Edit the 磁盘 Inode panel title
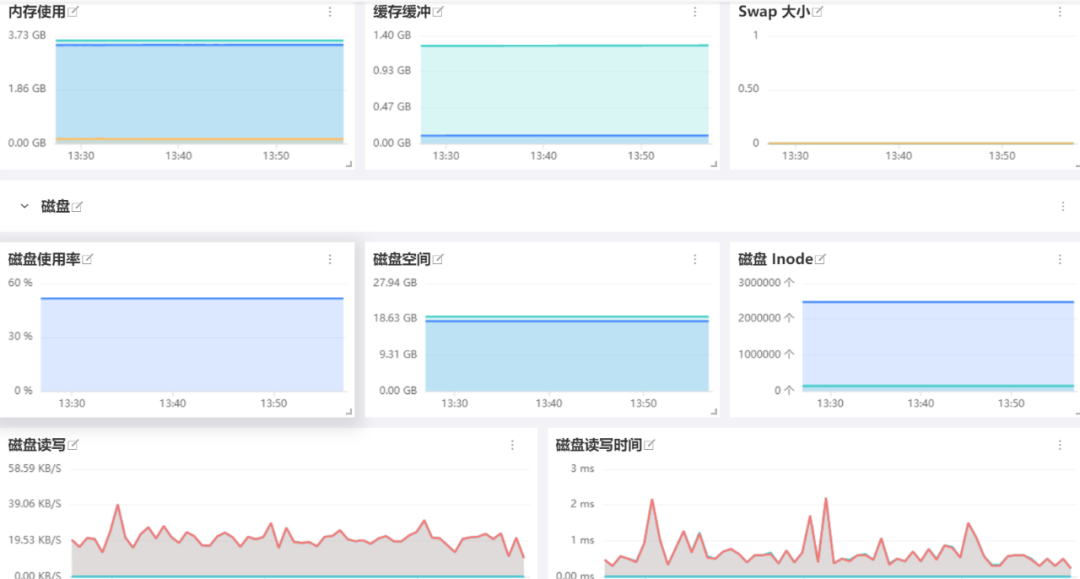1080x579 pixels. (x=820, y=259)
